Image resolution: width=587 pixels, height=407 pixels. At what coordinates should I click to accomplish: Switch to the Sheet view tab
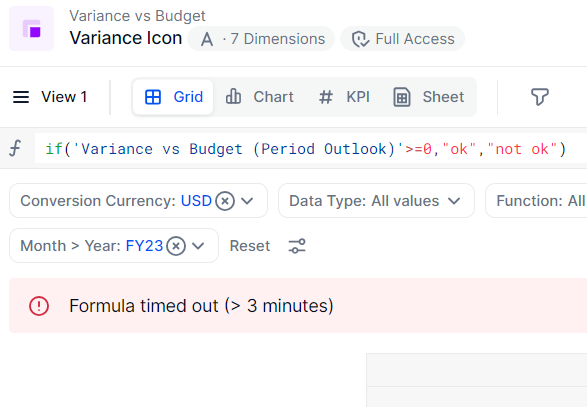pos(428,97)
